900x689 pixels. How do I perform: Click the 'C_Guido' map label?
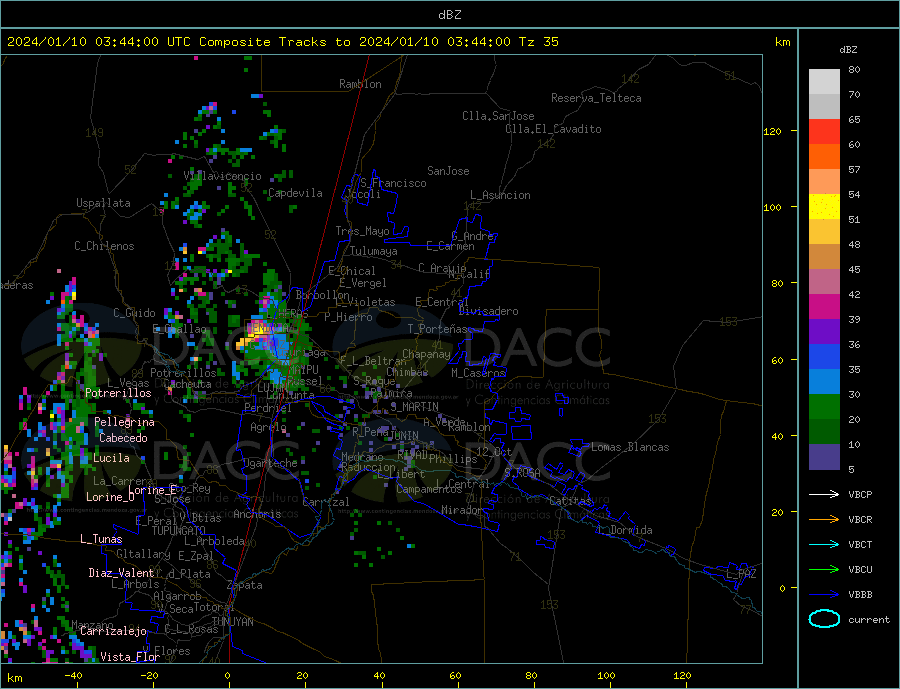(134, 313)
